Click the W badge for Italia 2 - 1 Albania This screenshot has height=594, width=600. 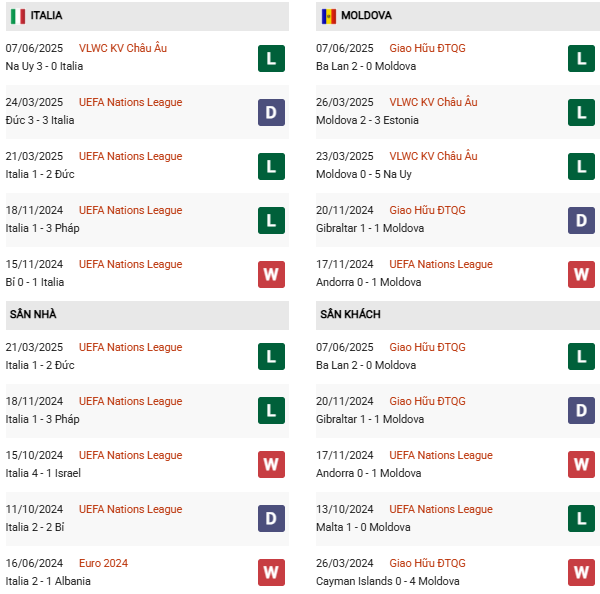(271, 573)
